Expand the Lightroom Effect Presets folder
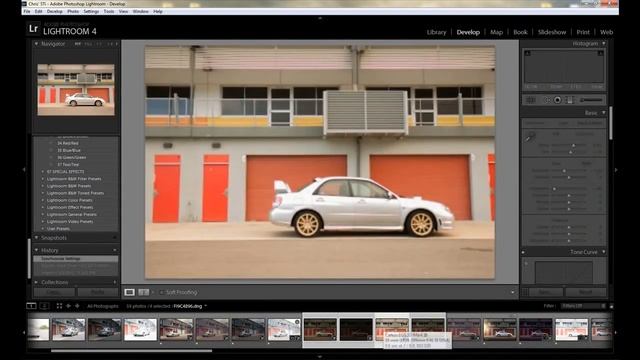Viewport: 640px width, 360px height. point(43,207)
